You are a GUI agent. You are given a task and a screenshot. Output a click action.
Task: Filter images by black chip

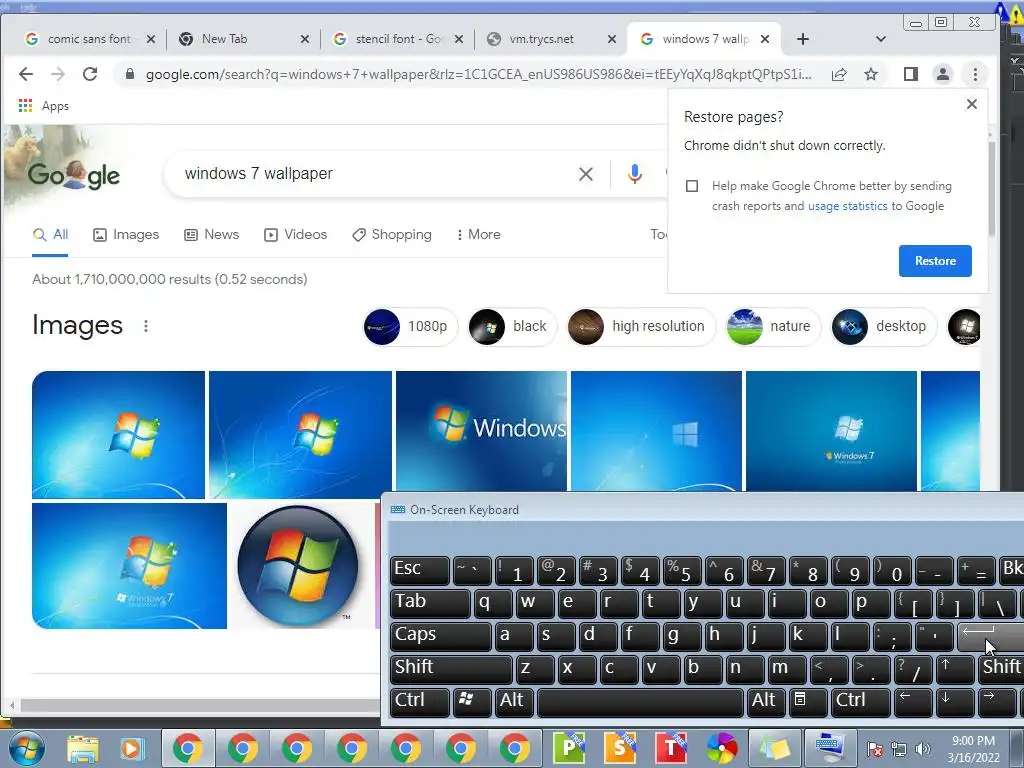(512, 327)
